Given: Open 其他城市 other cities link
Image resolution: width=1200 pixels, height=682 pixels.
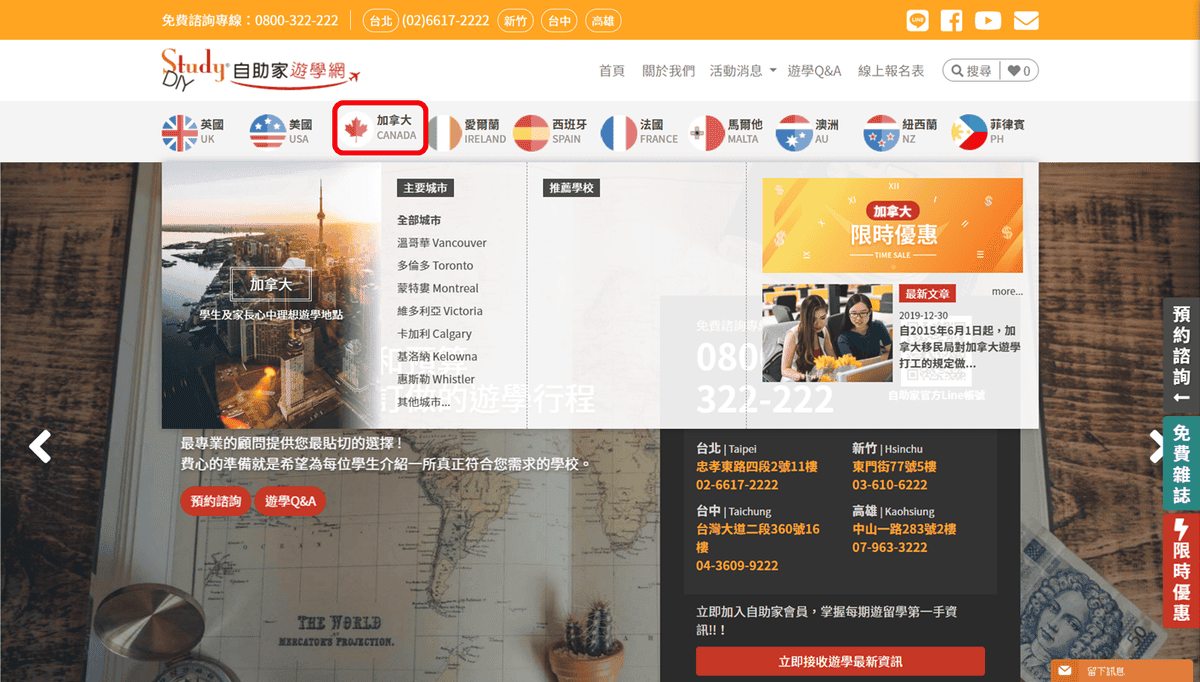Looking at the screenshot, I should [424, 402].
